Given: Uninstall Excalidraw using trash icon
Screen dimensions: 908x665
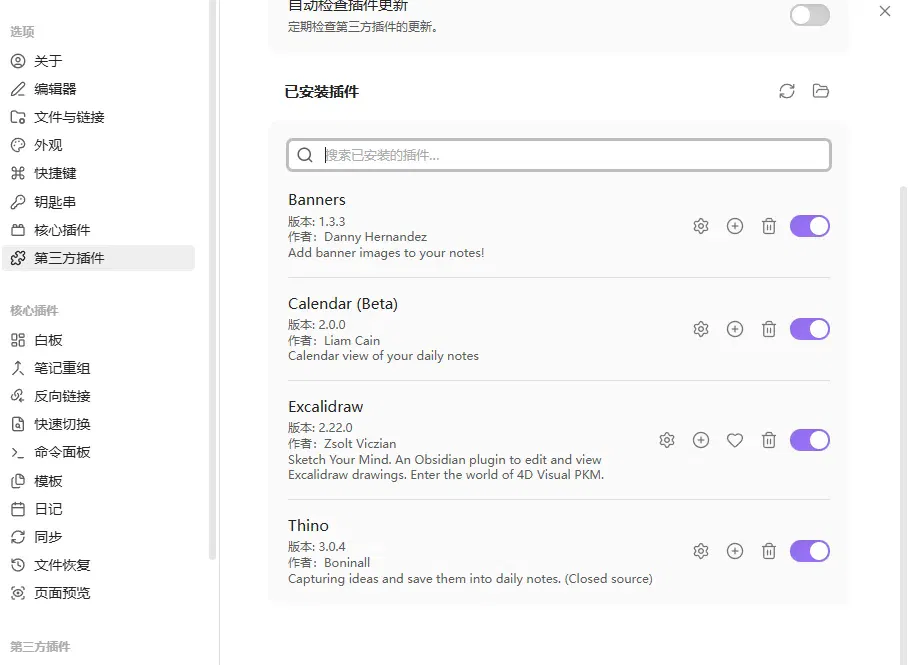Looking at the screenshot, I should pos(769,440).
